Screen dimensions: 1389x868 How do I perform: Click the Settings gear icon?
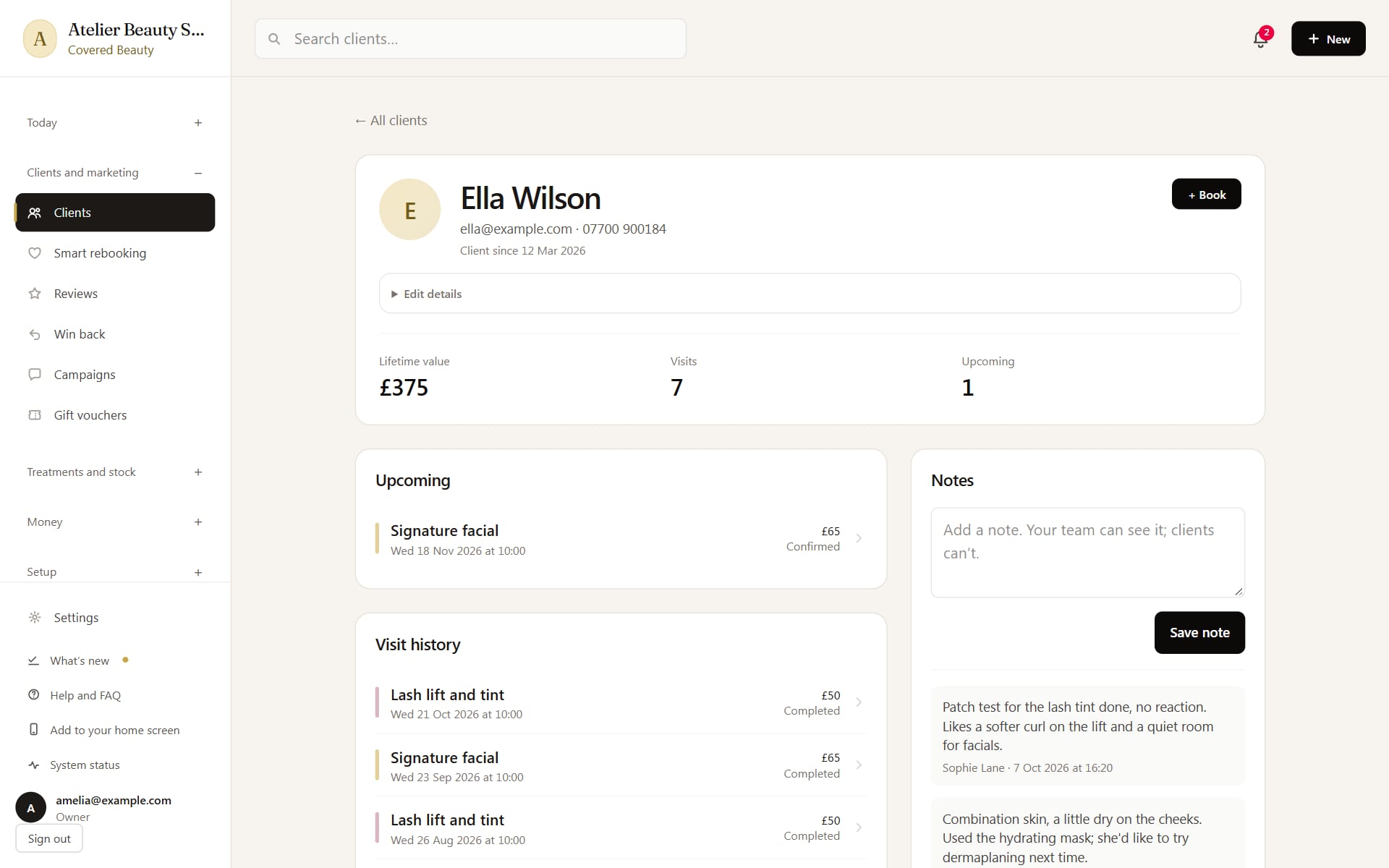click(x=35, y=618)
